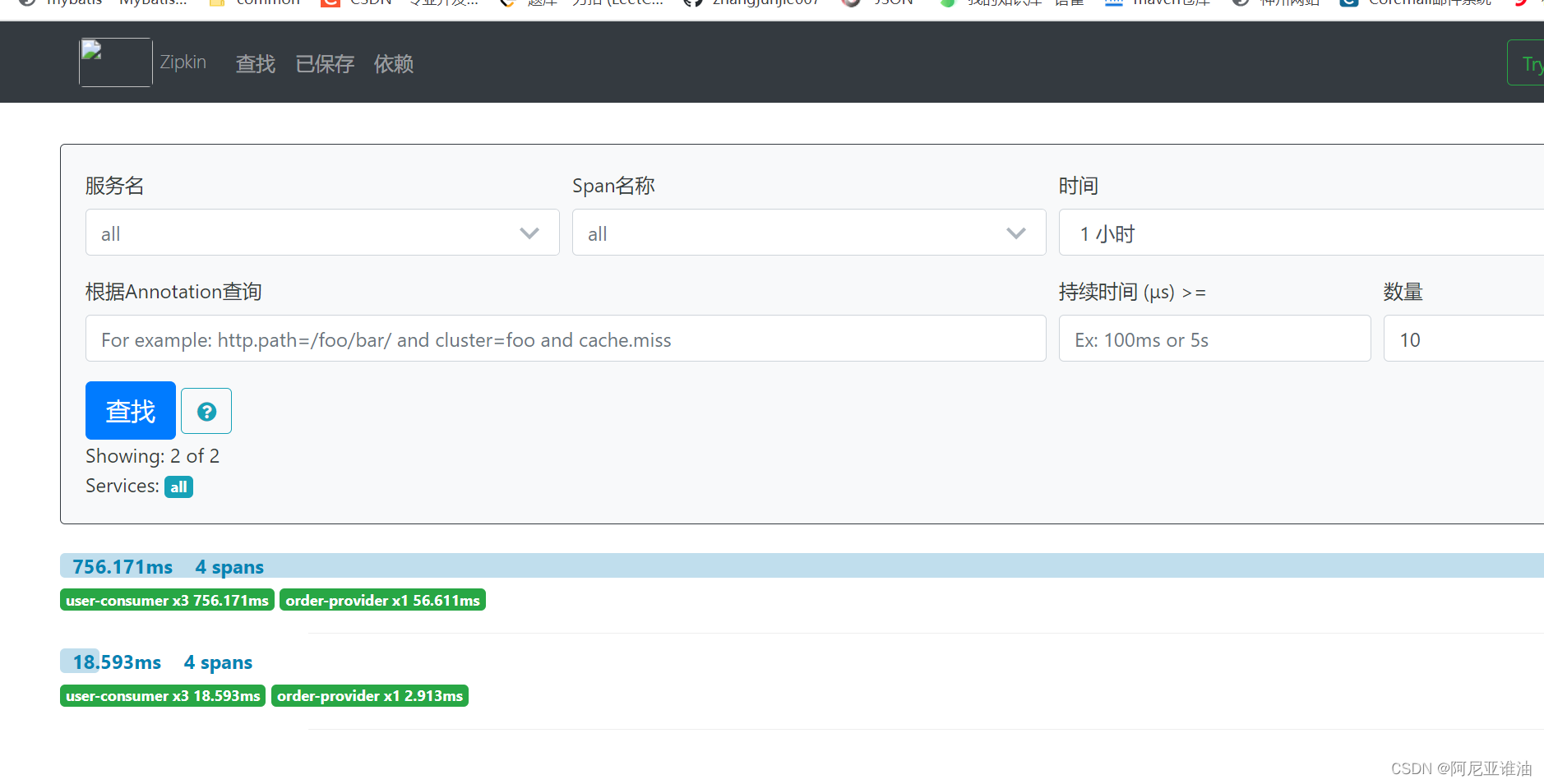Click the order-provider x1 2.913ms badge
The width and height of the screenshot is (1544, 784).
click(370, 696)
